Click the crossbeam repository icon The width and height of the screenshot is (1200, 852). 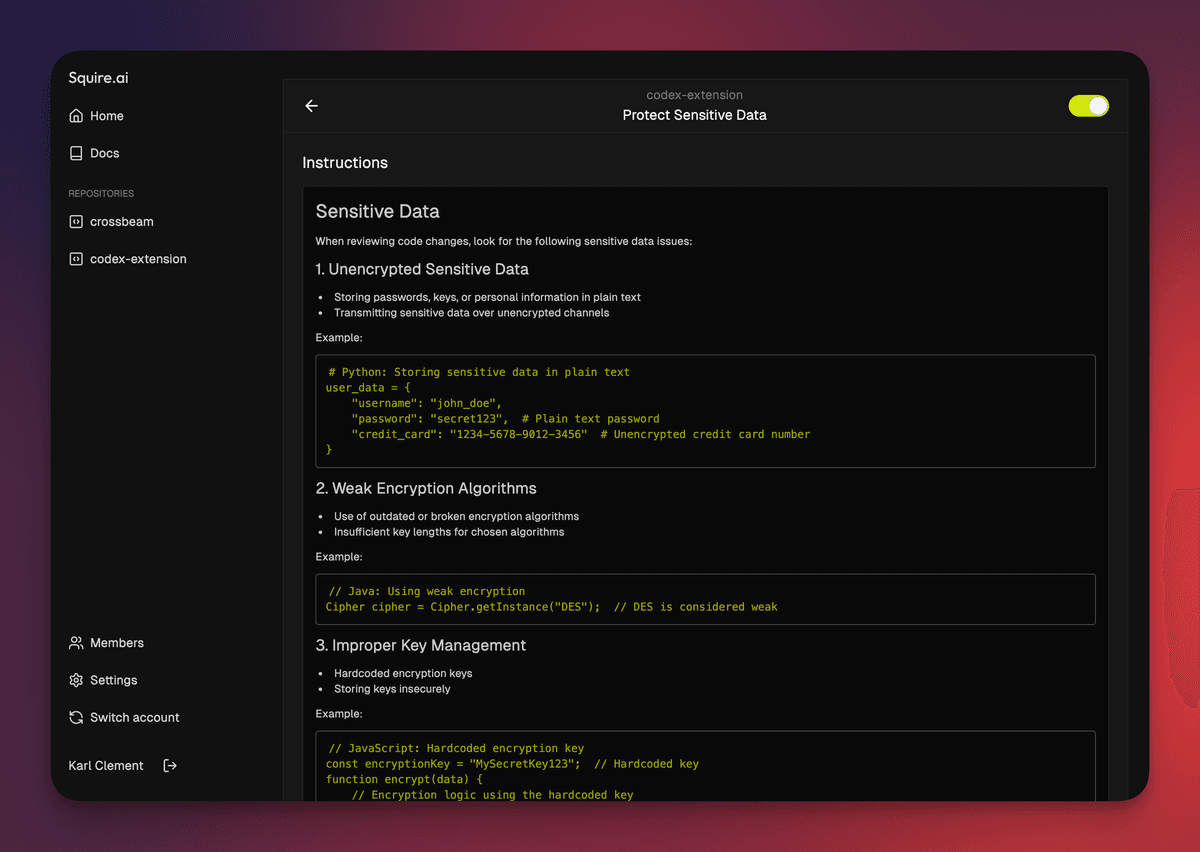(76, 221)
